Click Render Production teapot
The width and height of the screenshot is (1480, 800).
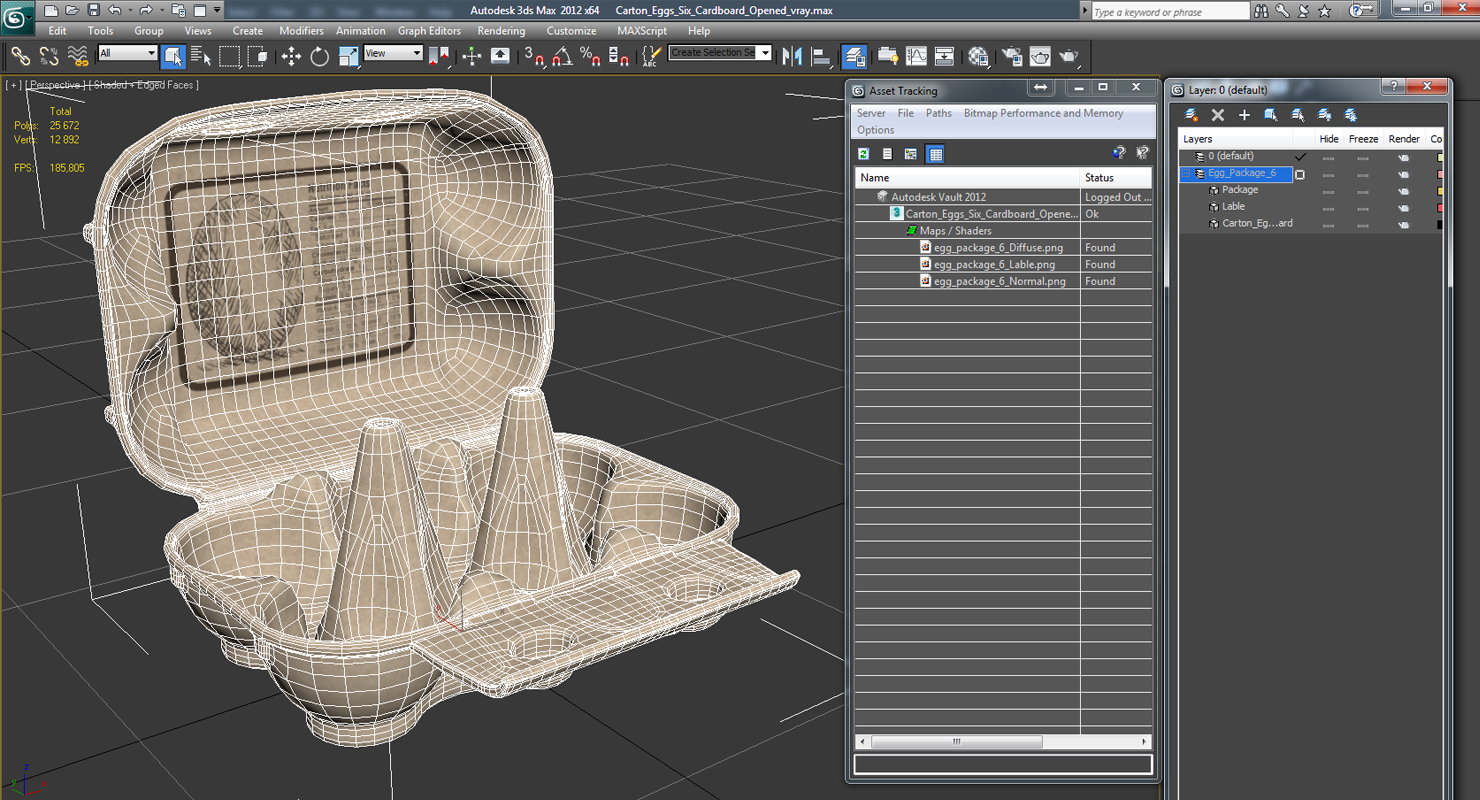(x=1069, y=56)
